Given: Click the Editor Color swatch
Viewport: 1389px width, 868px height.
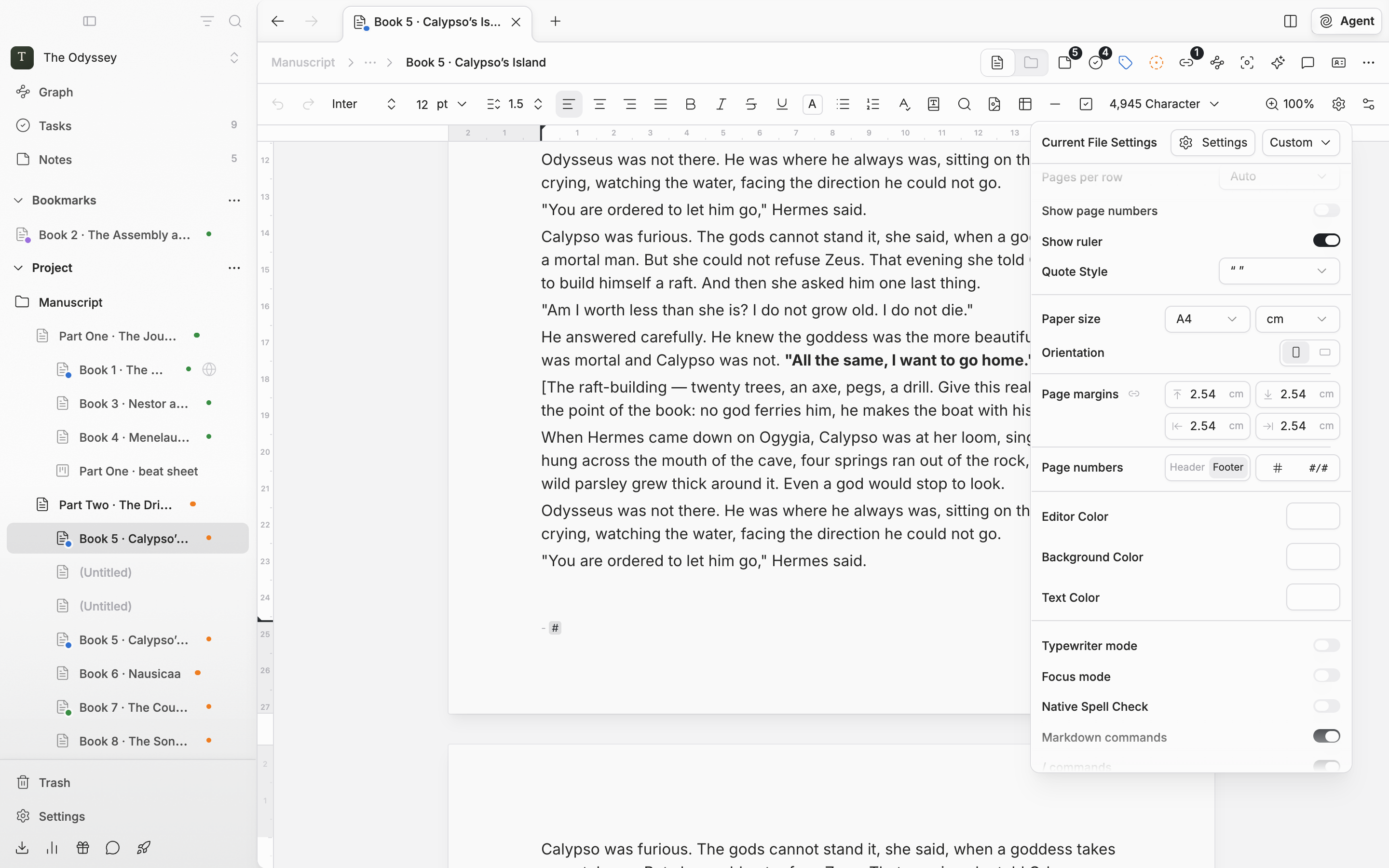Looking at the screenshot, I should [x=1313, y=516].
